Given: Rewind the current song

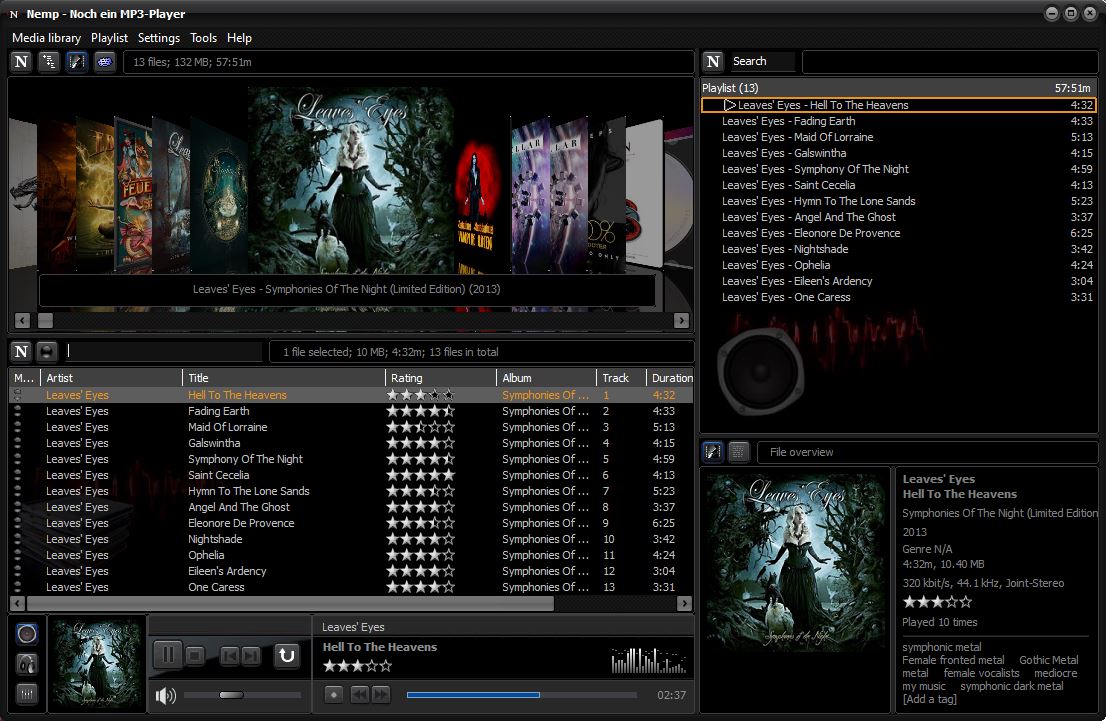Looking at the screenshot, I should [360, 695].
